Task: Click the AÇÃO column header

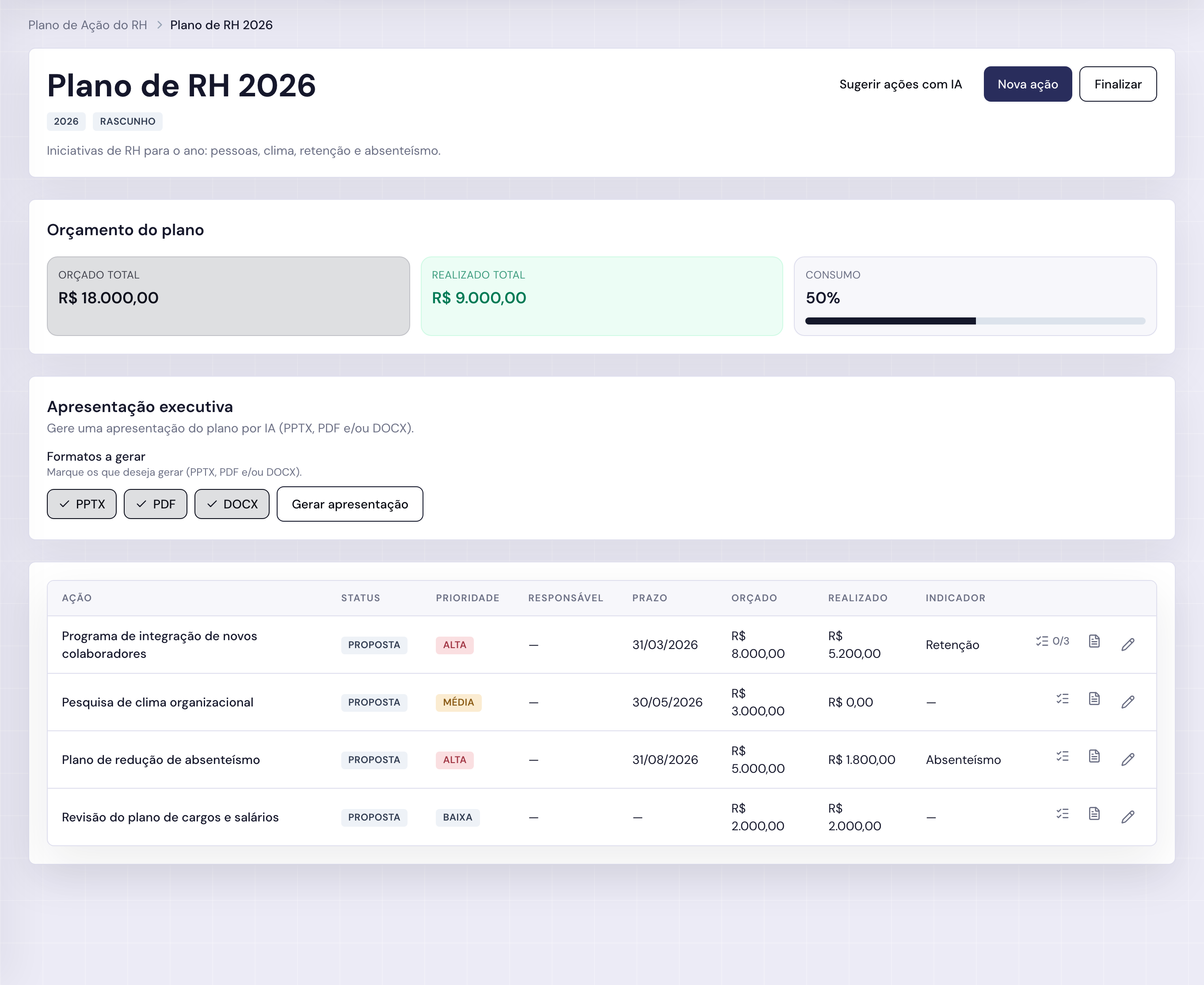Action: 76,598
